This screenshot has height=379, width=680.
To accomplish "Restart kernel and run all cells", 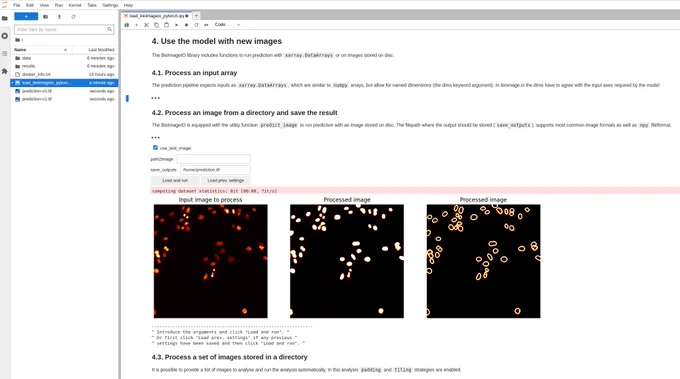I will coord(206,25).
